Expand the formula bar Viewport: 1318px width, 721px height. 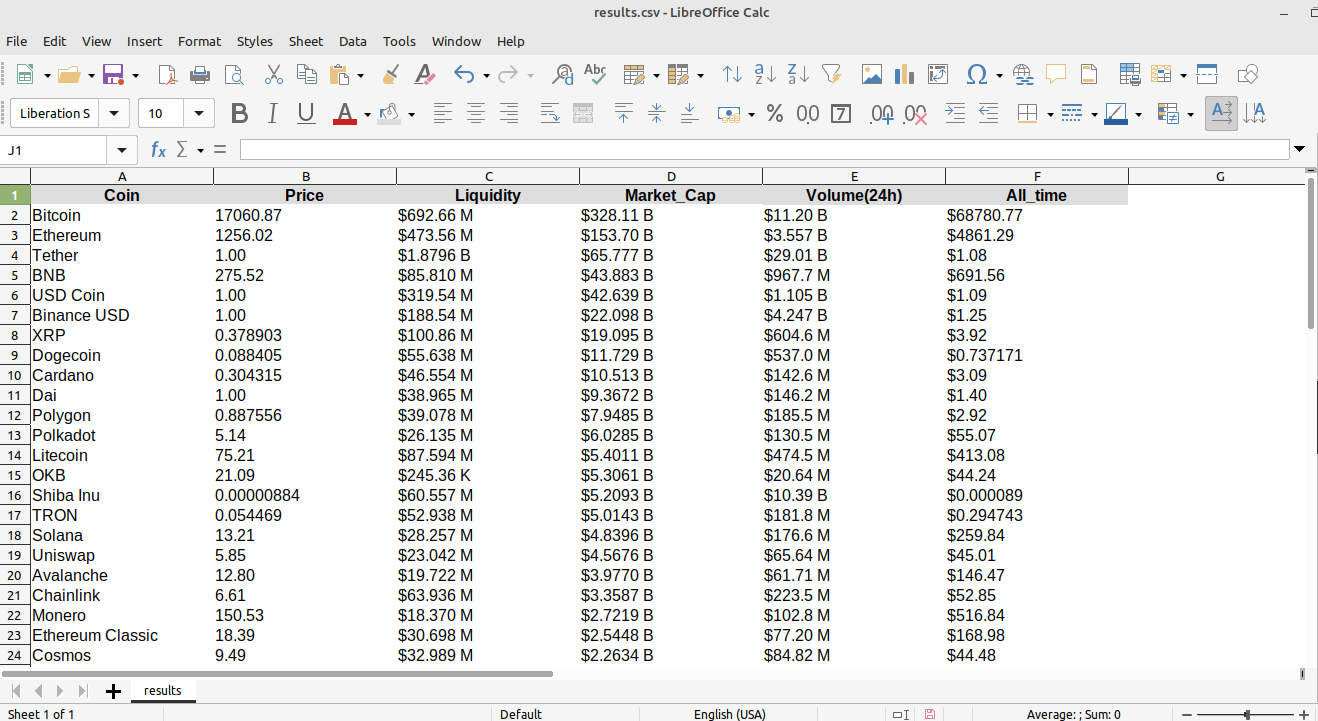1300,150
